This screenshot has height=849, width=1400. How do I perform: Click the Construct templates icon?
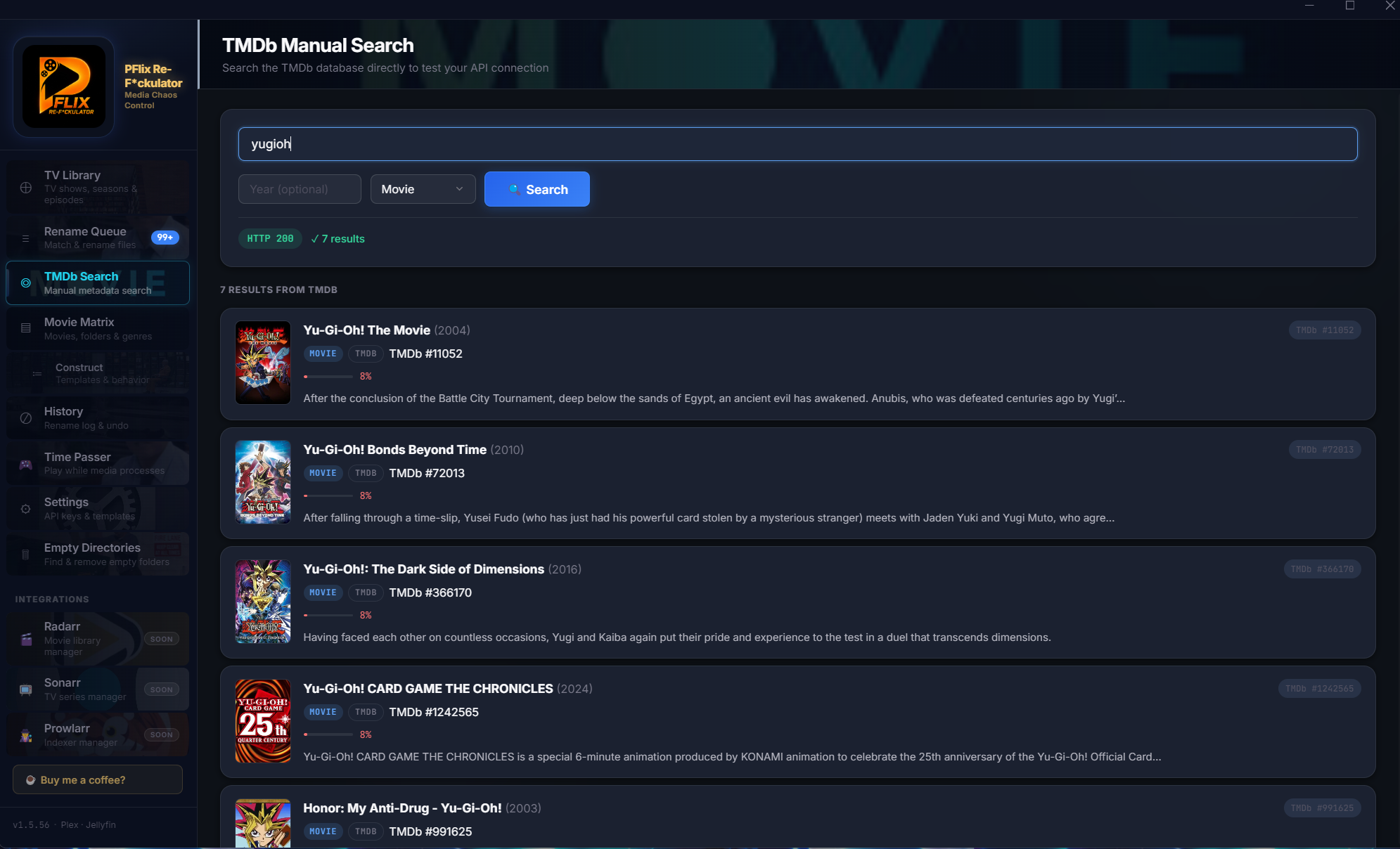pos(37,374)
